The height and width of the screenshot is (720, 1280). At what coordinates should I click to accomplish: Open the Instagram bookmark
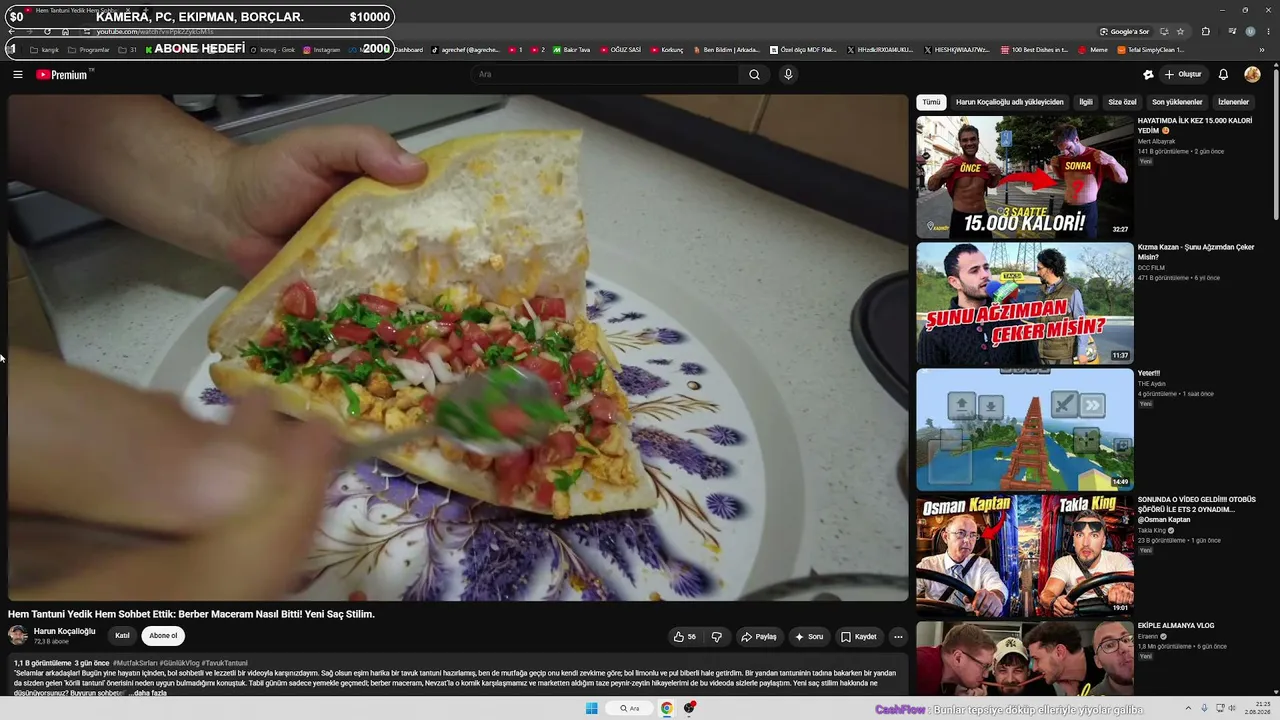pyautogui.click(x=321, y=49)
